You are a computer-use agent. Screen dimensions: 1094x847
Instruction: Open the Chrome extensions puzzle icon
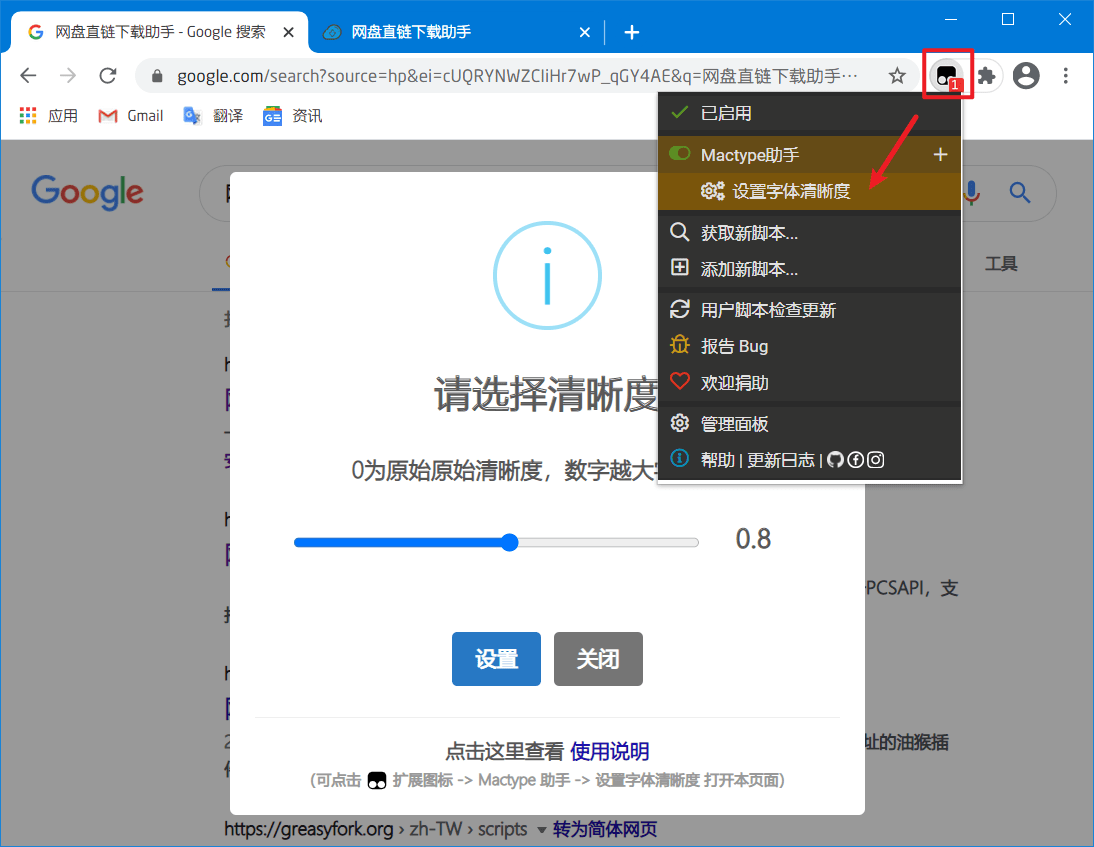pyautogui.click(x=986, y=76)
